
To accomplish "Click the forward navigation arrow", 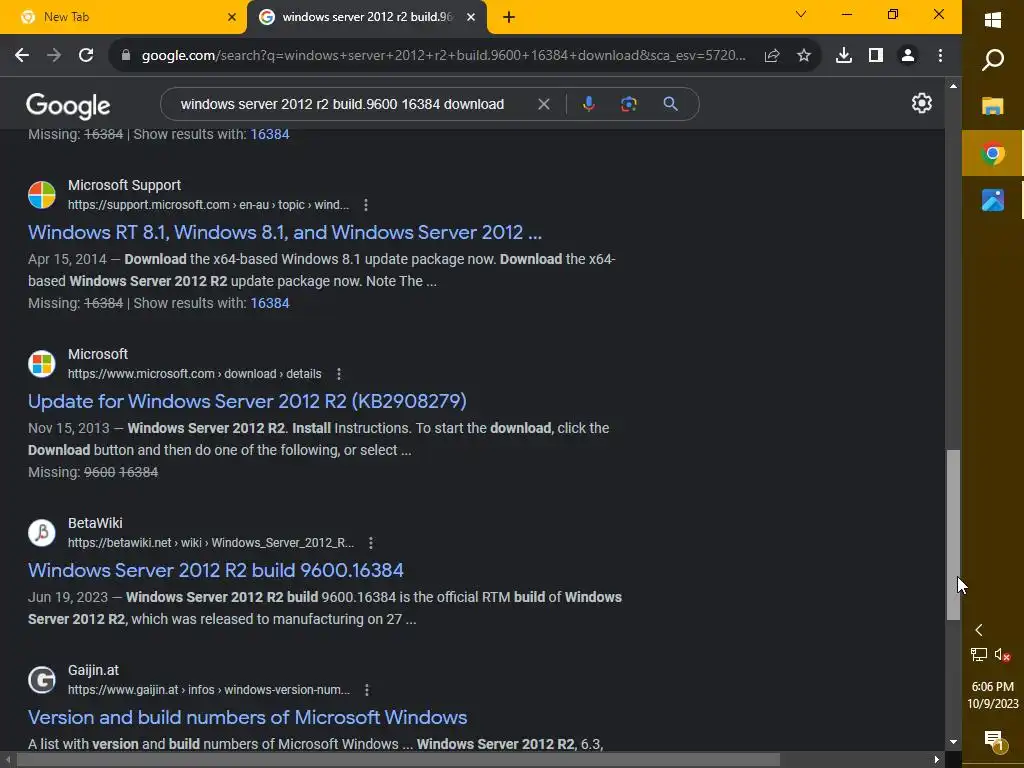I will click(54, 56).
